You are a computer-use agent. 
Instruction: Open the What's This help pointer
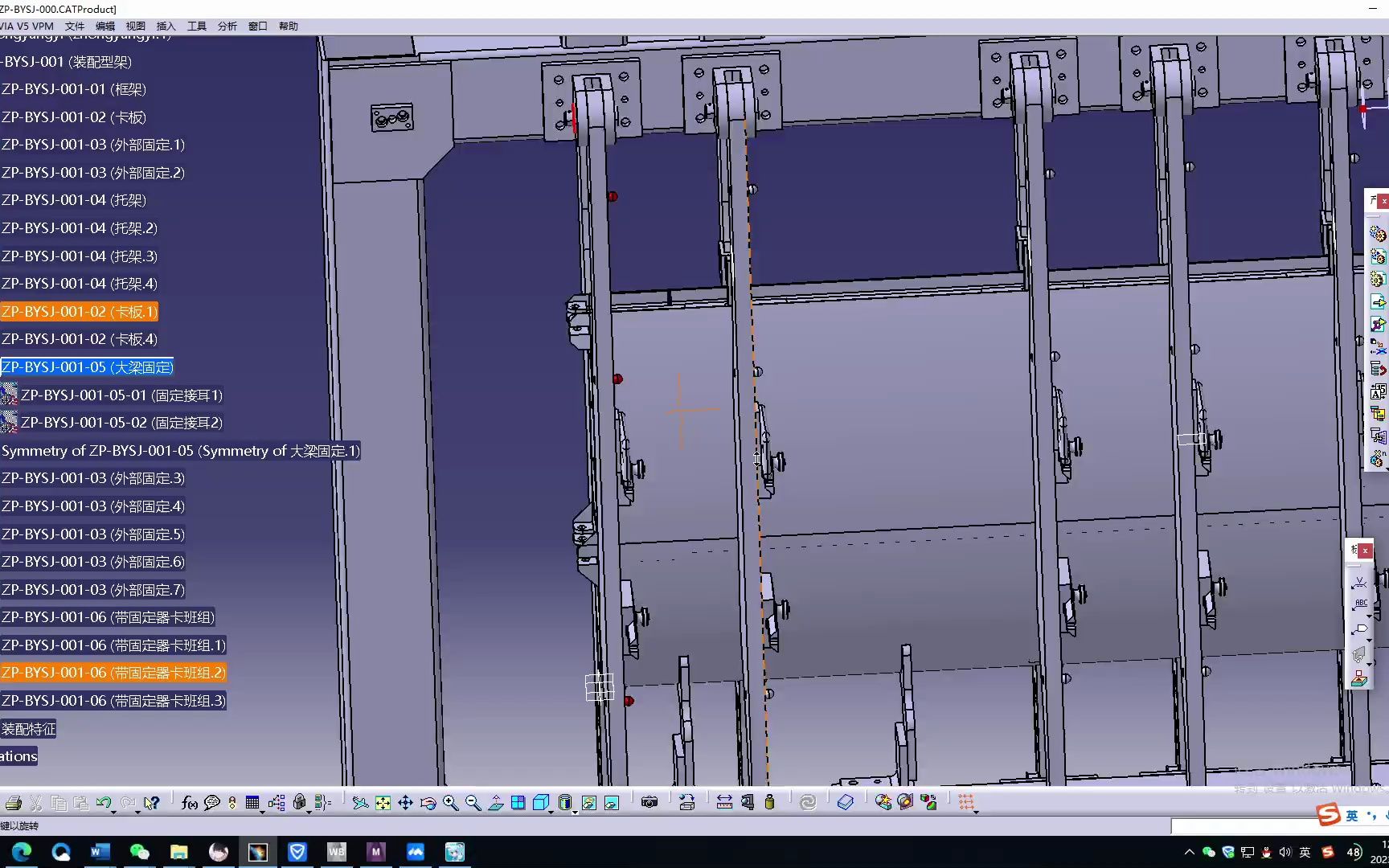click(x=151, y=802)
